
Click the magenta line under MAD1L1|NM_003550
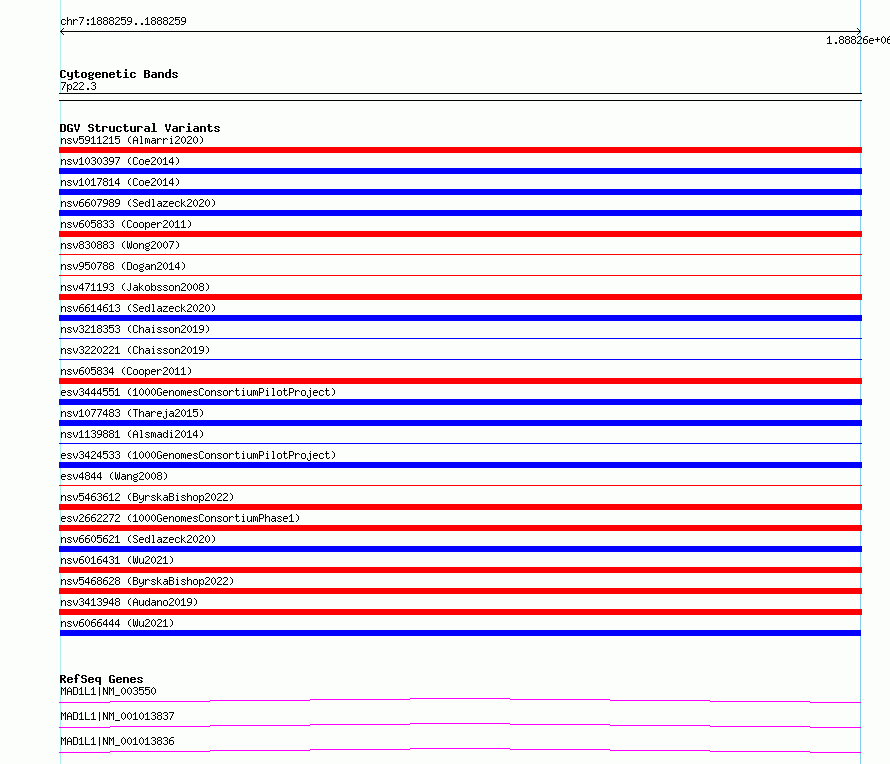[460, 700]
